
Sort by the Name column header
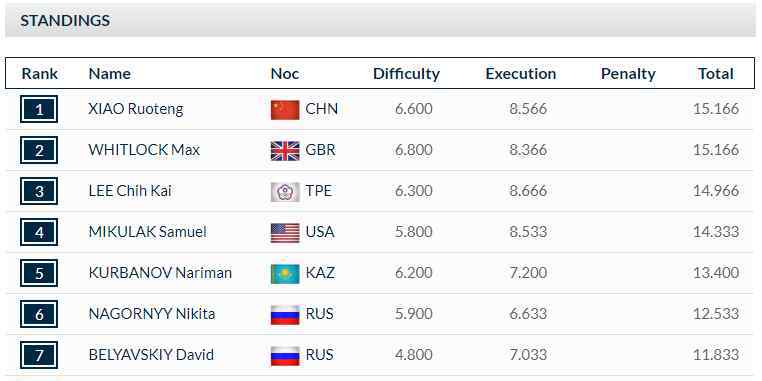pos(109,74)
